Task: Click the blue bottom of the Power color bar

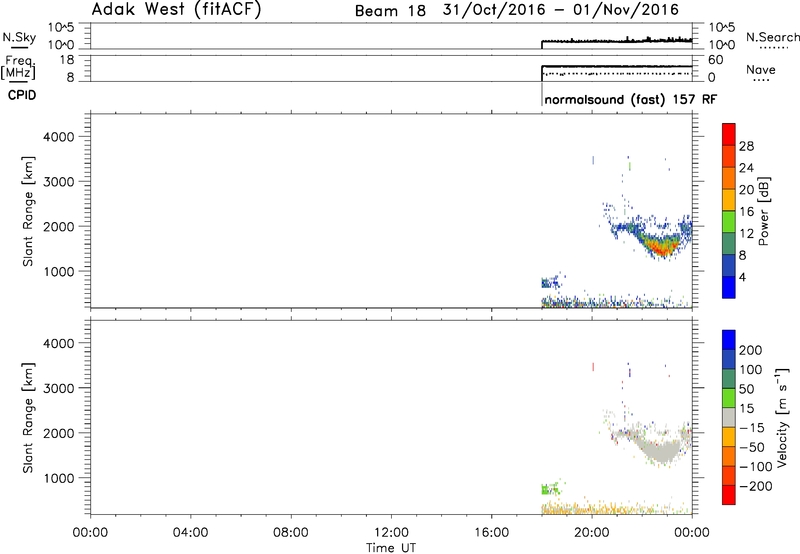Action: [729, 287]
